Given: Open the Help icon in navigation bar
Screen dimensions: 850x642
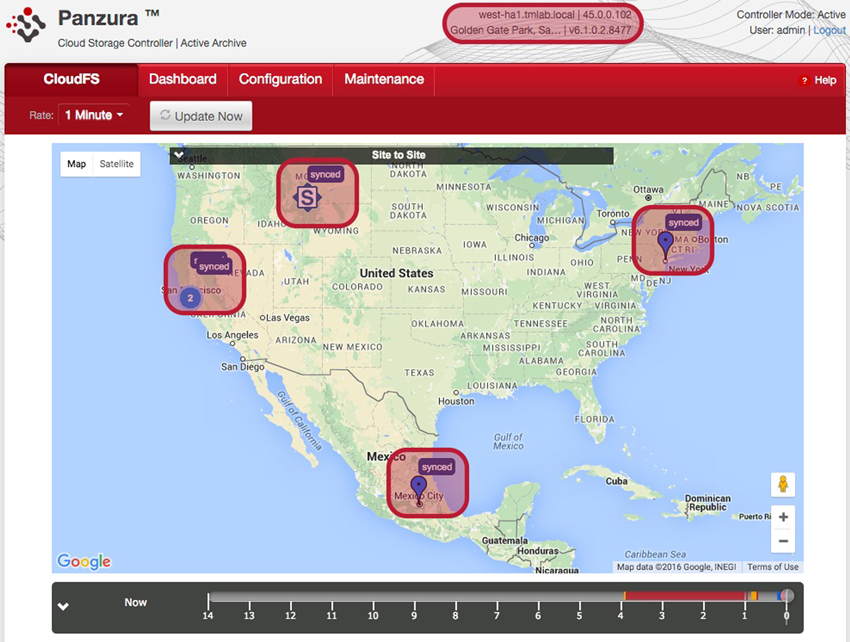Looking at the screenshot, I should click(804, 80).
